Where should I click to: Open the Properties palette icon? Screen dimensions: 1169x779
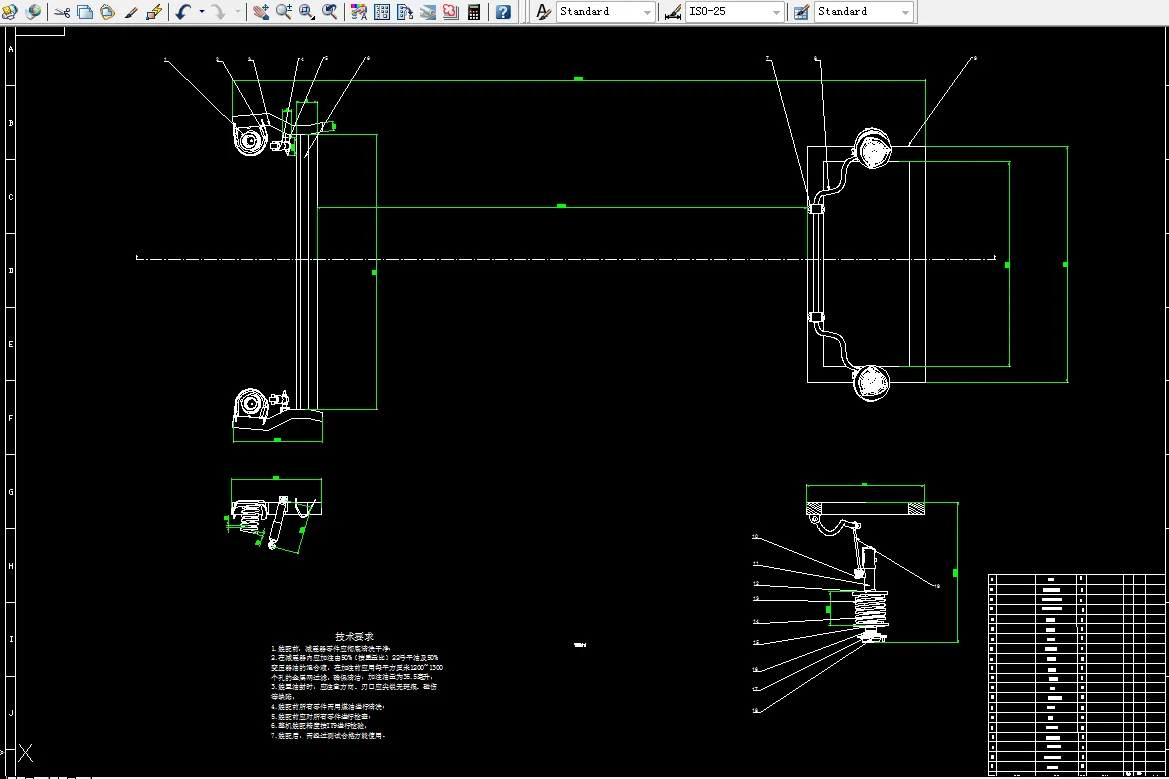point(359,12)
